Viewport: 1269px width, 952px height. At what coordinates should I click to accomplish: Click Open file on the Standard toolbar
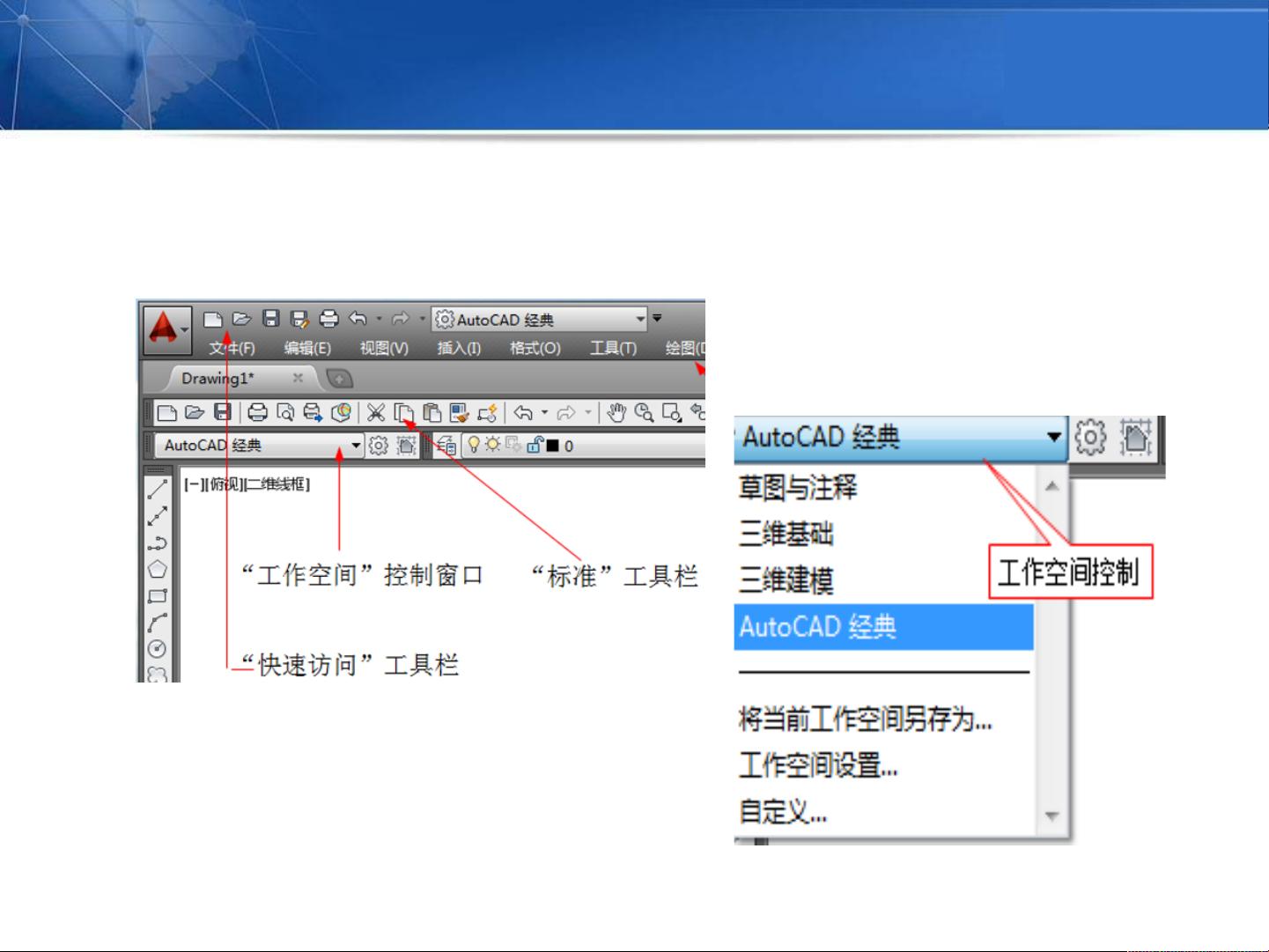(x=195, y=412)
